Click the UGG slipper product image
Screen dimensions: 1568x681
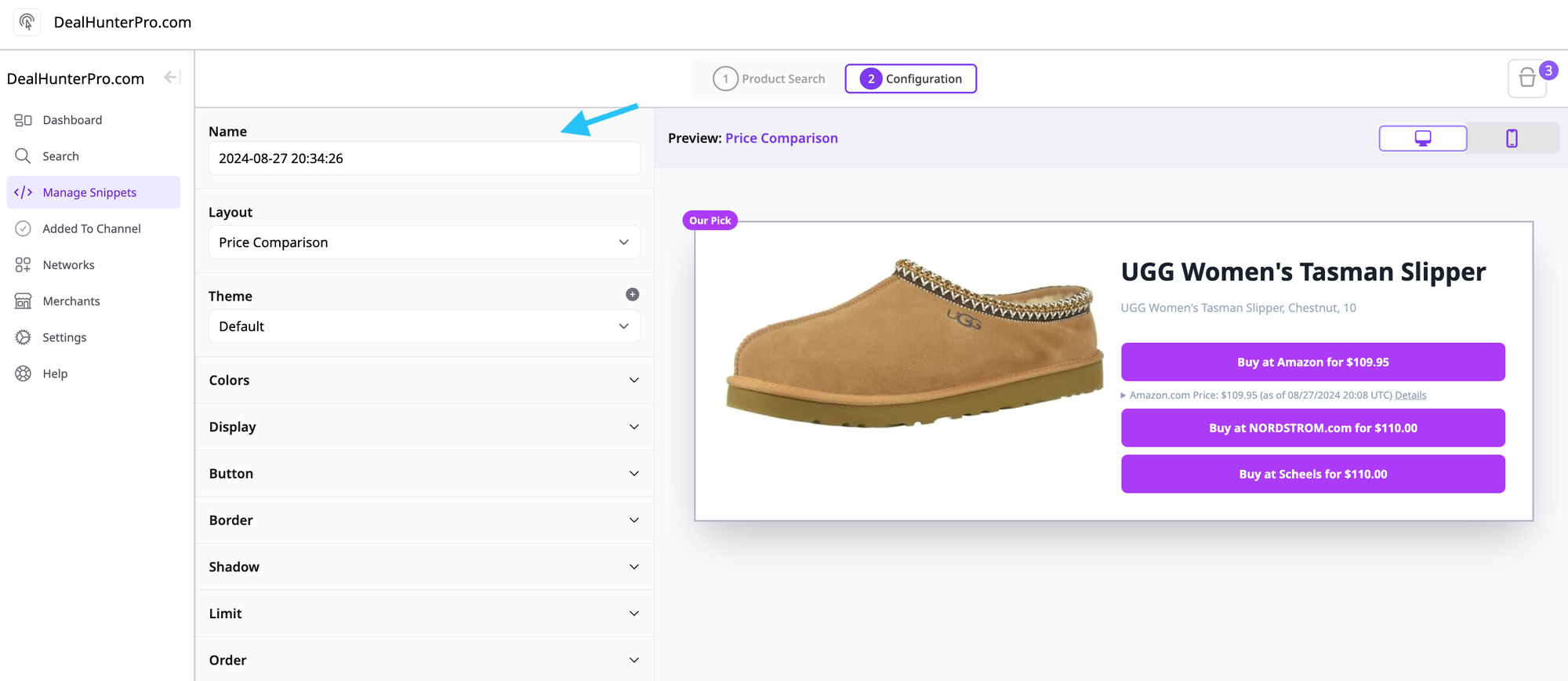913,344
